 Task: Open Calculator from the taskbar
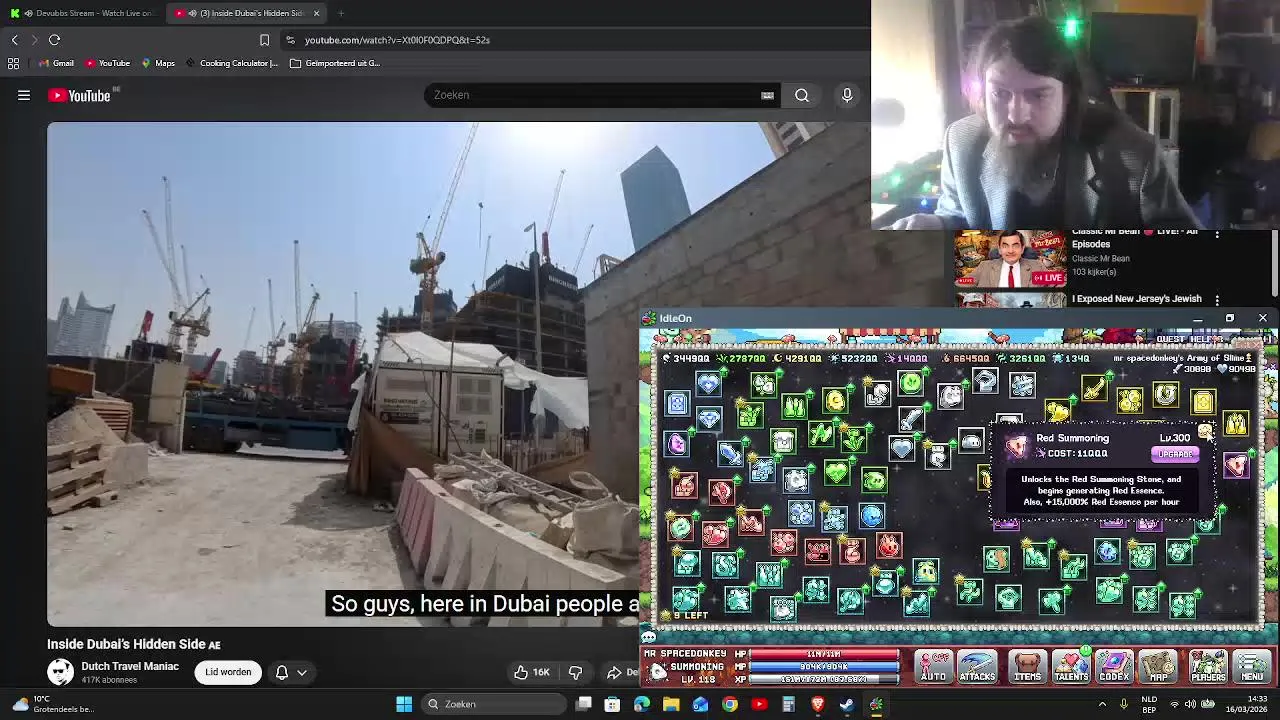tap(788, 704)
